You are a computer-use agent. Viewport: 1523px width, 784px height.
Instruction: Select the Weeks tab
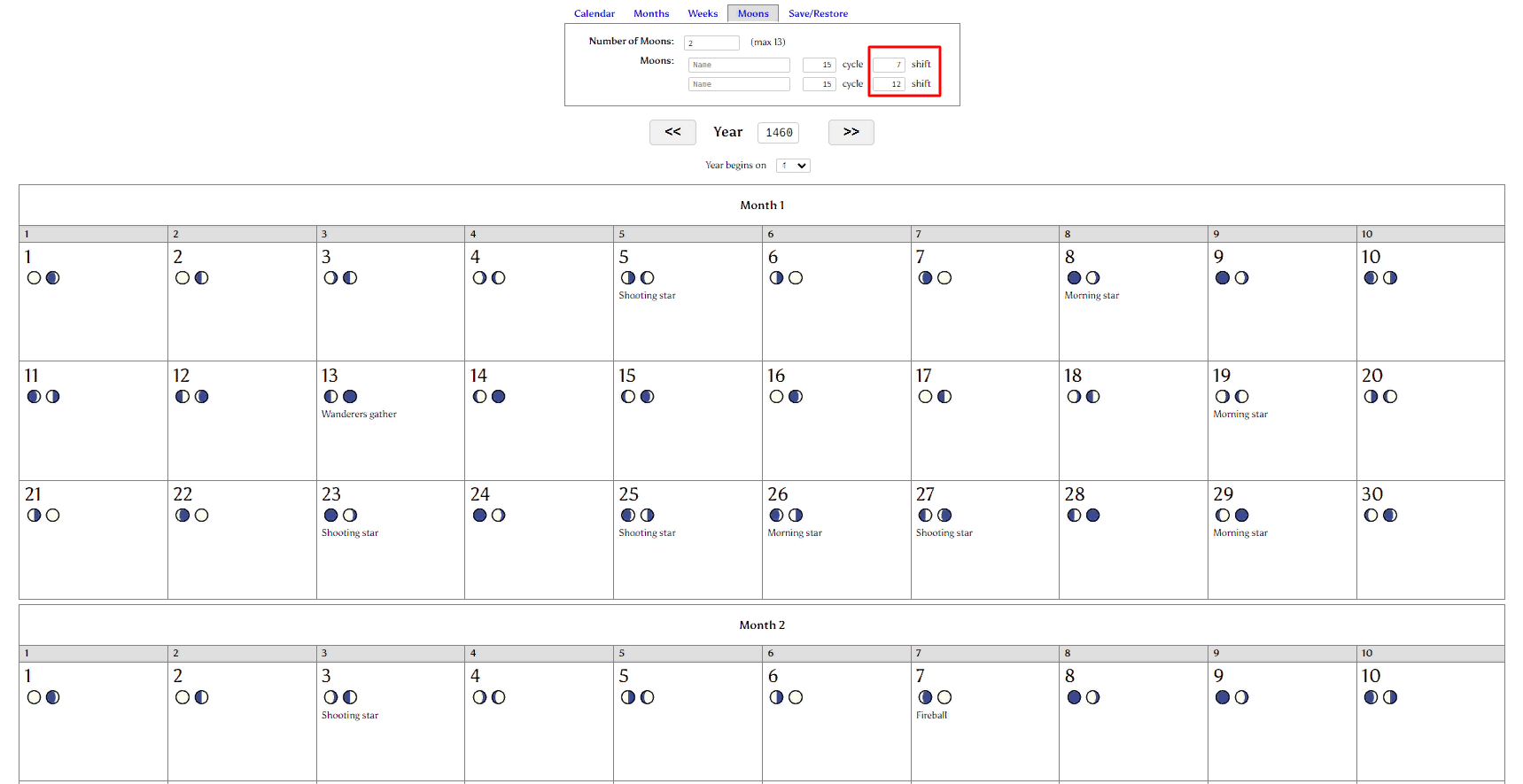[x=703, y=14]
